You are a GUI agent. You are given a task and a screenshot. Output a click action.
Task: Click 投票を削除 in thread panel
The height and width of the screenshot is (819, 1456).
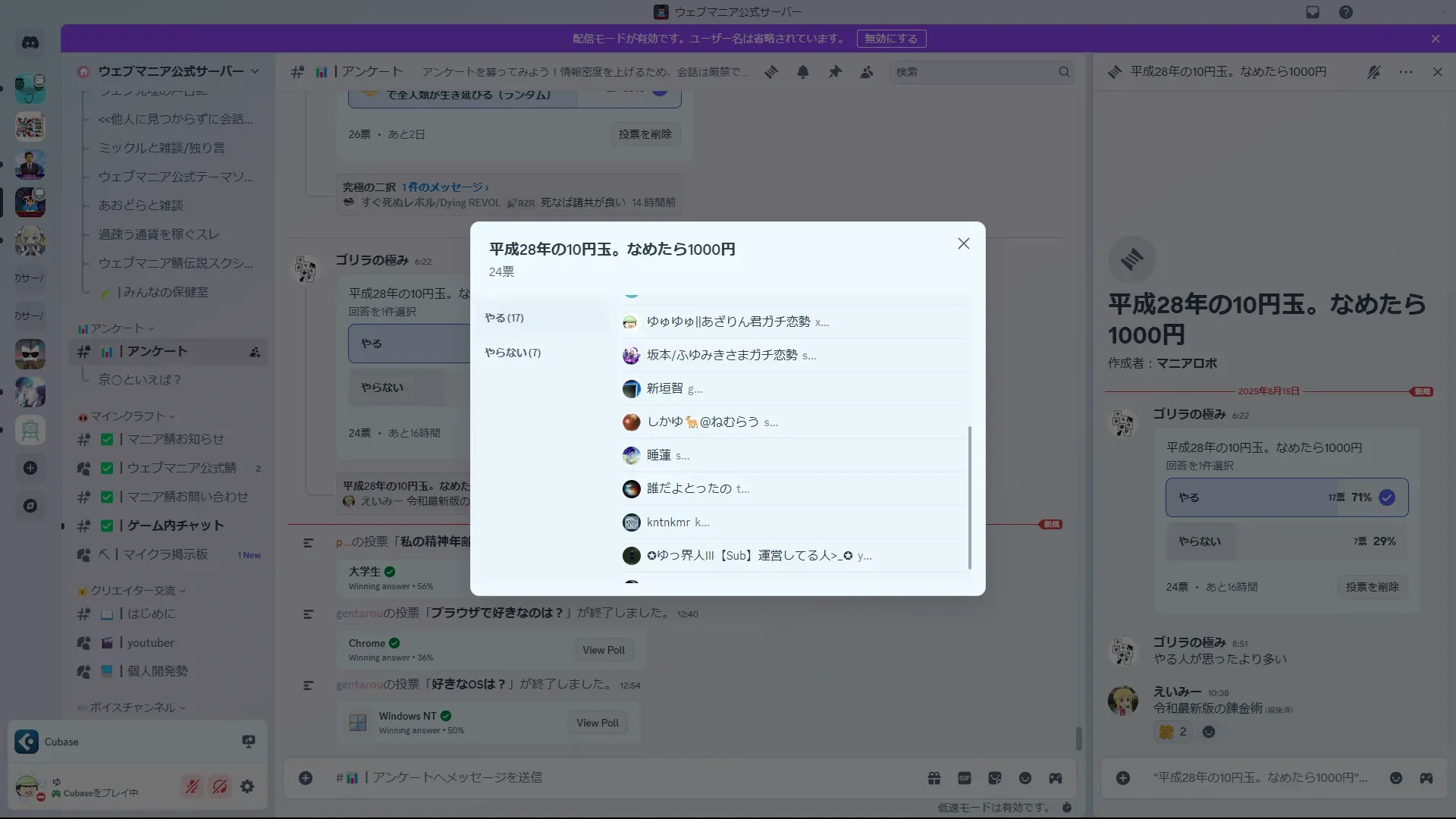click(1372, 587)
